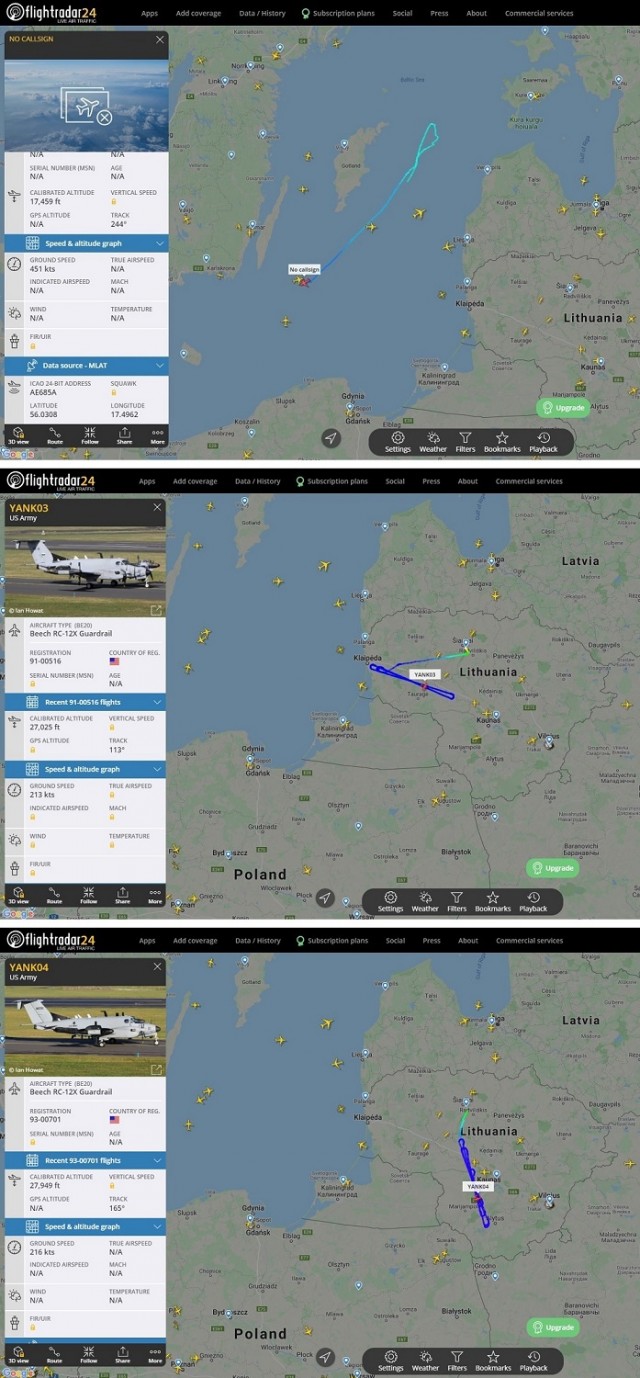Expand Recent 93-00701 flights section
The image size is (640, 1378).
[x=86, y=1160]
